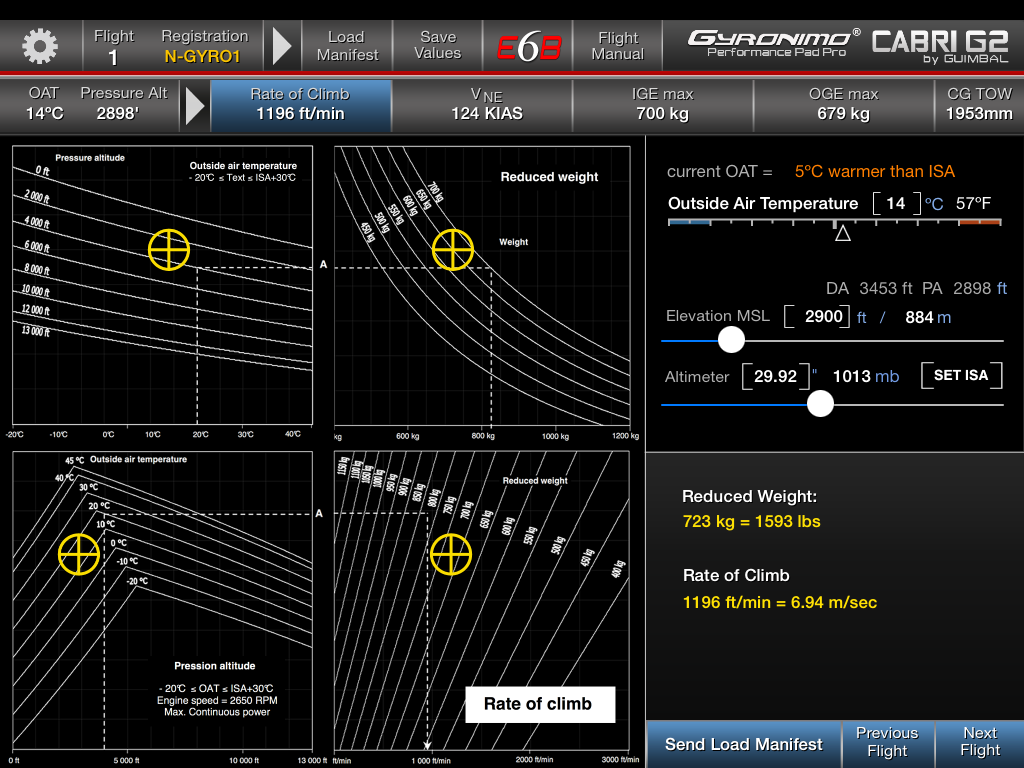Viewport: 1024px width, 768px height.
Task: Tap the 'Pressure altitude' chart title
Action: [x=90, y=157]
